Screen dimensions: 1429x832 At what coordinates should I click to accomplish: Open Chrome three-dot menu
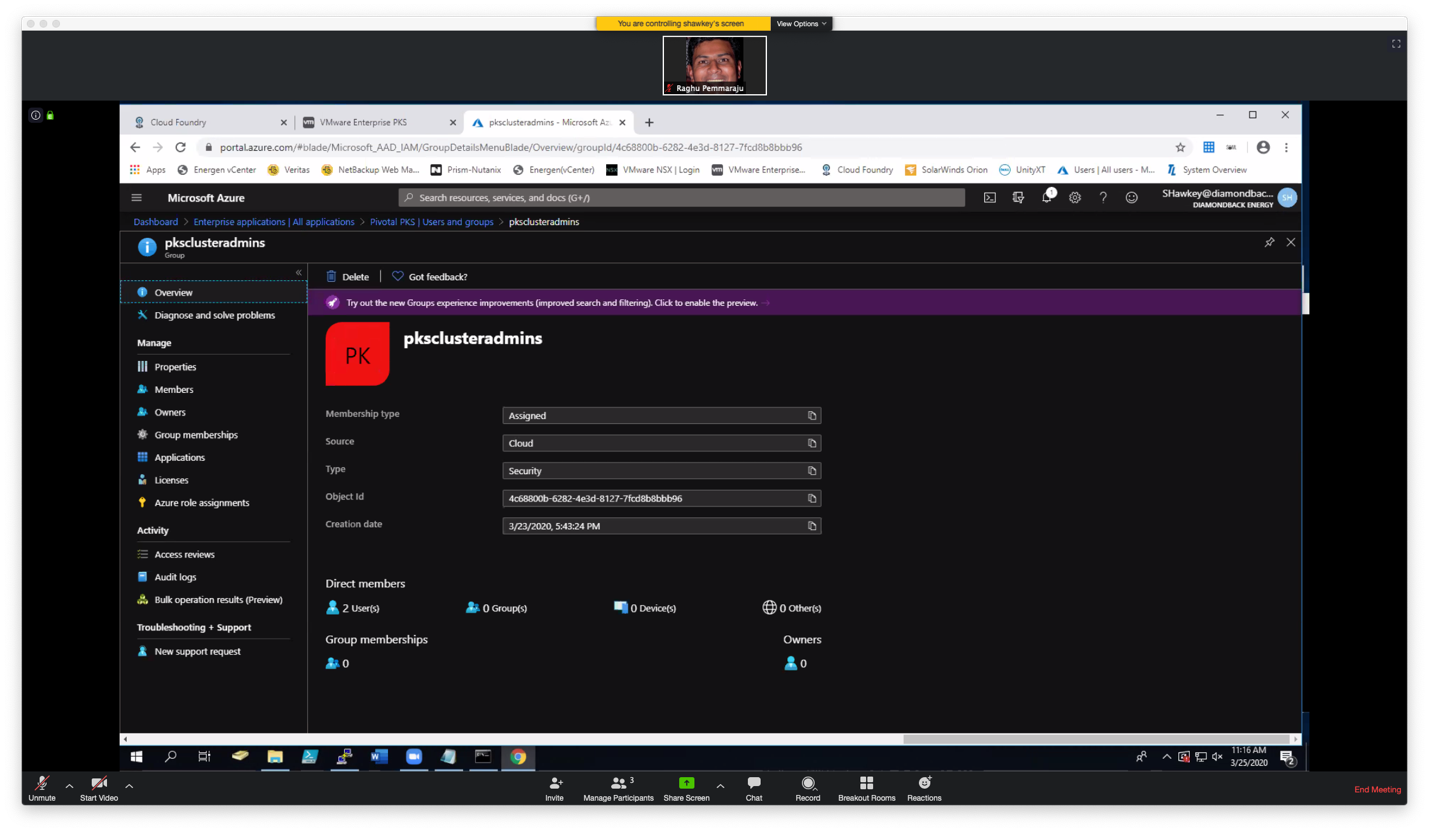pos(1286,147)
